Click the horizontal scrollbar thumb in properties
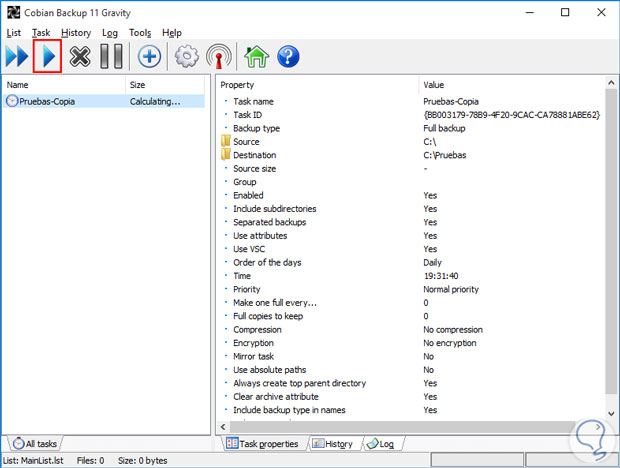 tap(403, 427)
